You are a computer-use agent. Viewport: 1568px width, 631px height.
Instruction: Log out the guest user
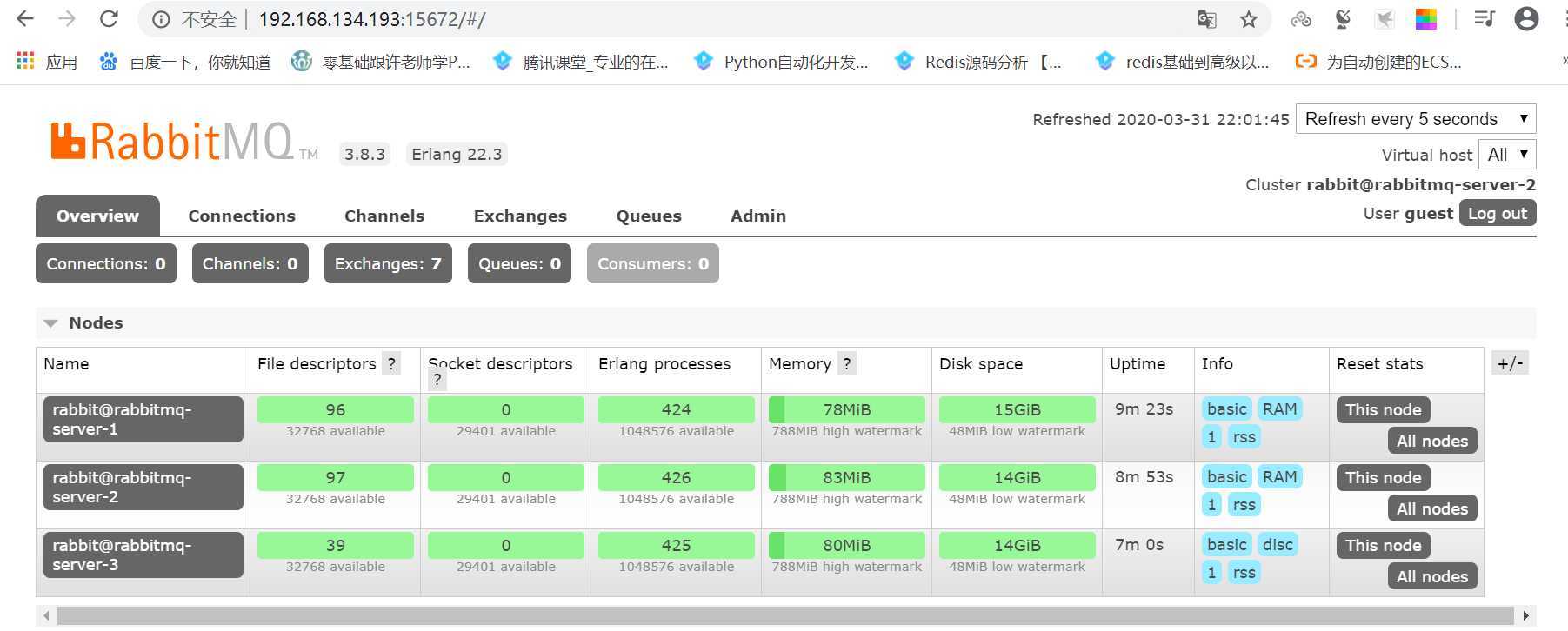[1498, 213]
